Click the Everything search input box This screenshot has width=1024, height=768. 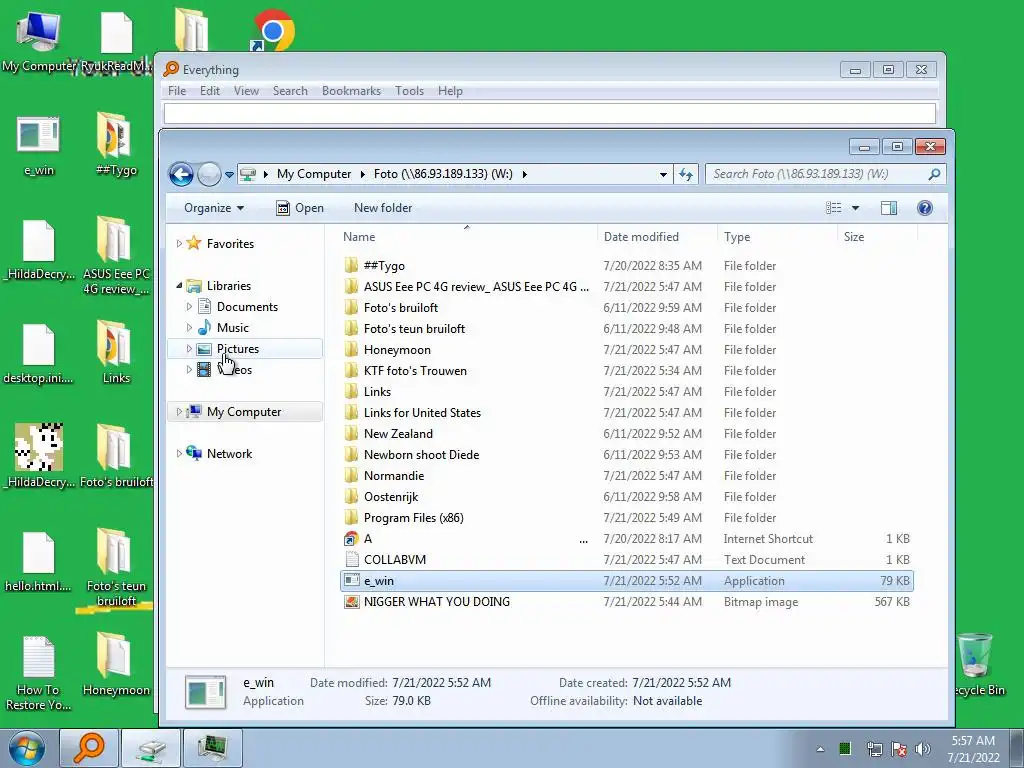pos(549,113)
